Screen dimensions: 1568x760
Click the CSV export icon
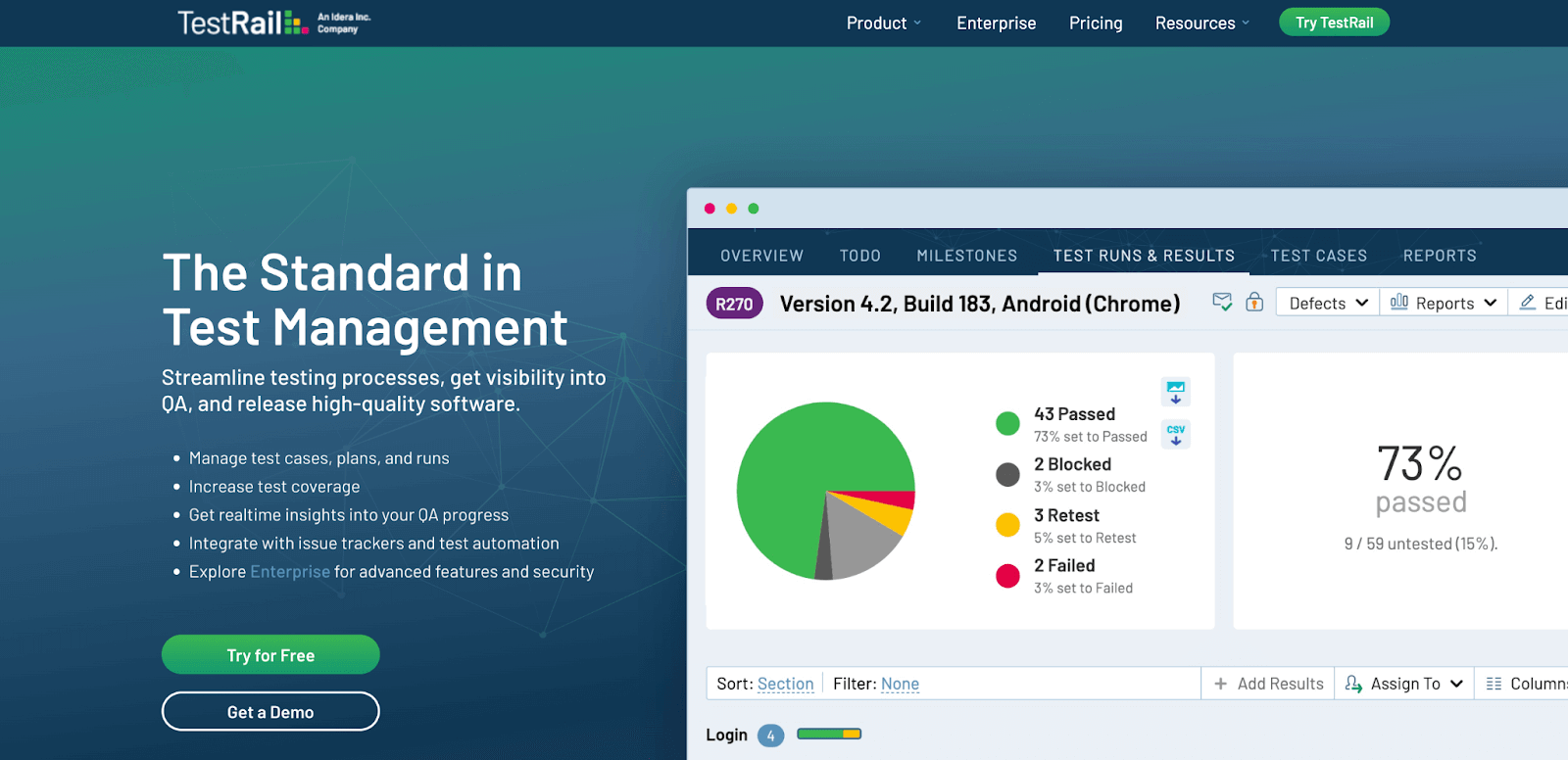tap(1176, 434)
